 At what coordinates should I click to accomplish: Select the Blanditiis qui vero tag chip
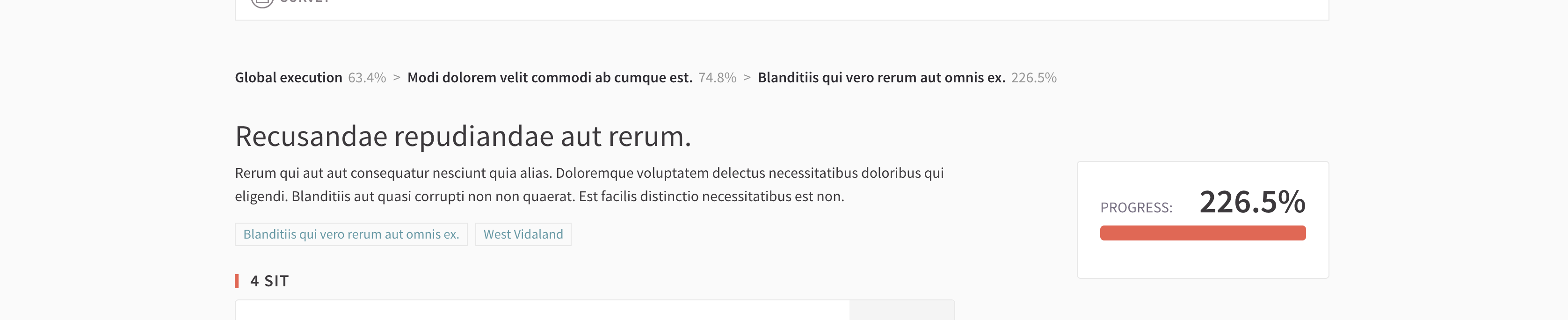(351, 234)
